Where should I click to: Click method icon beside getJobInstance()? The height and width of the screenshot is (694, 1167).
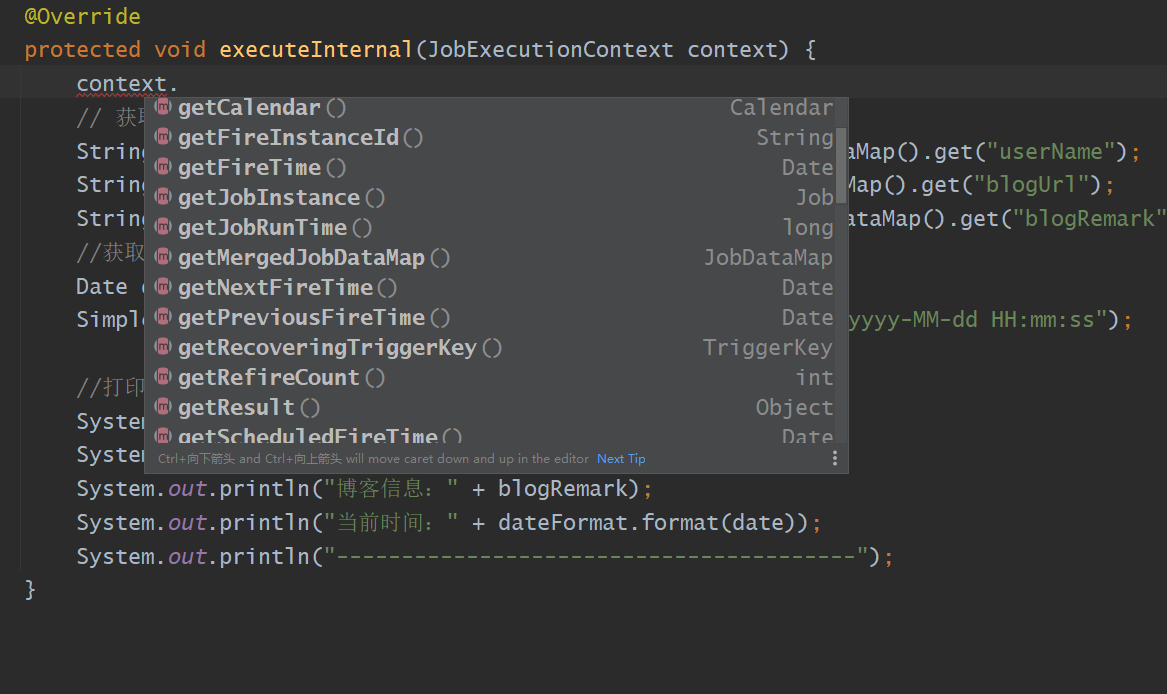(x=164, y=197)
